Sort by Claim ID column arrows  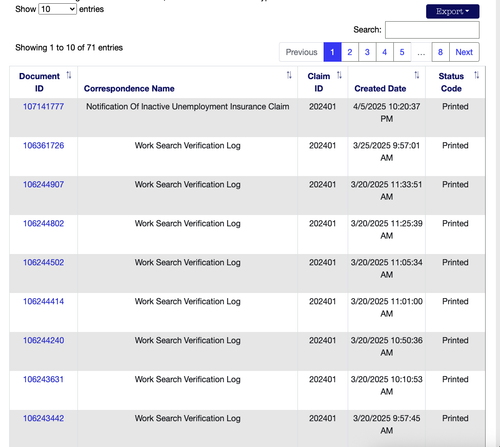(339, 75)
